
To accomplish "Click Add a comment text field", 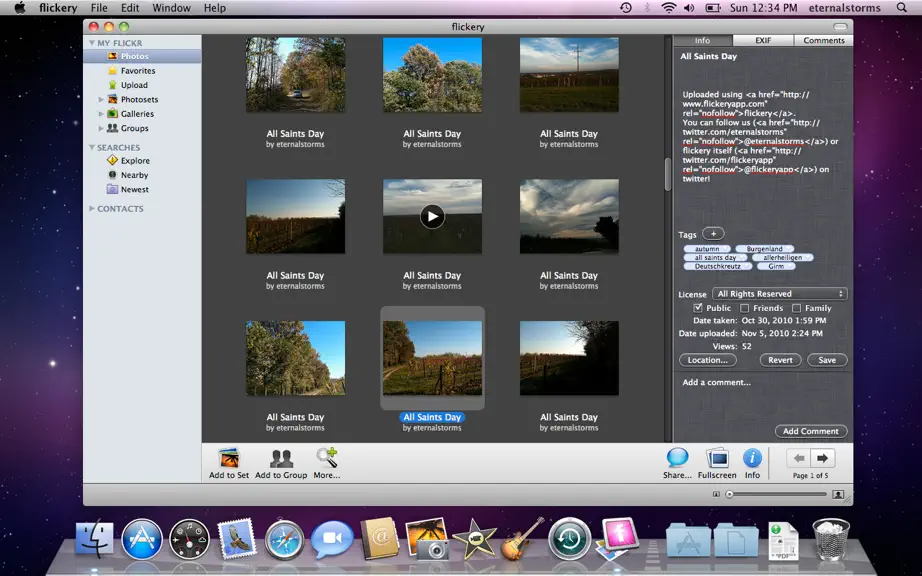I will point(762,400).
